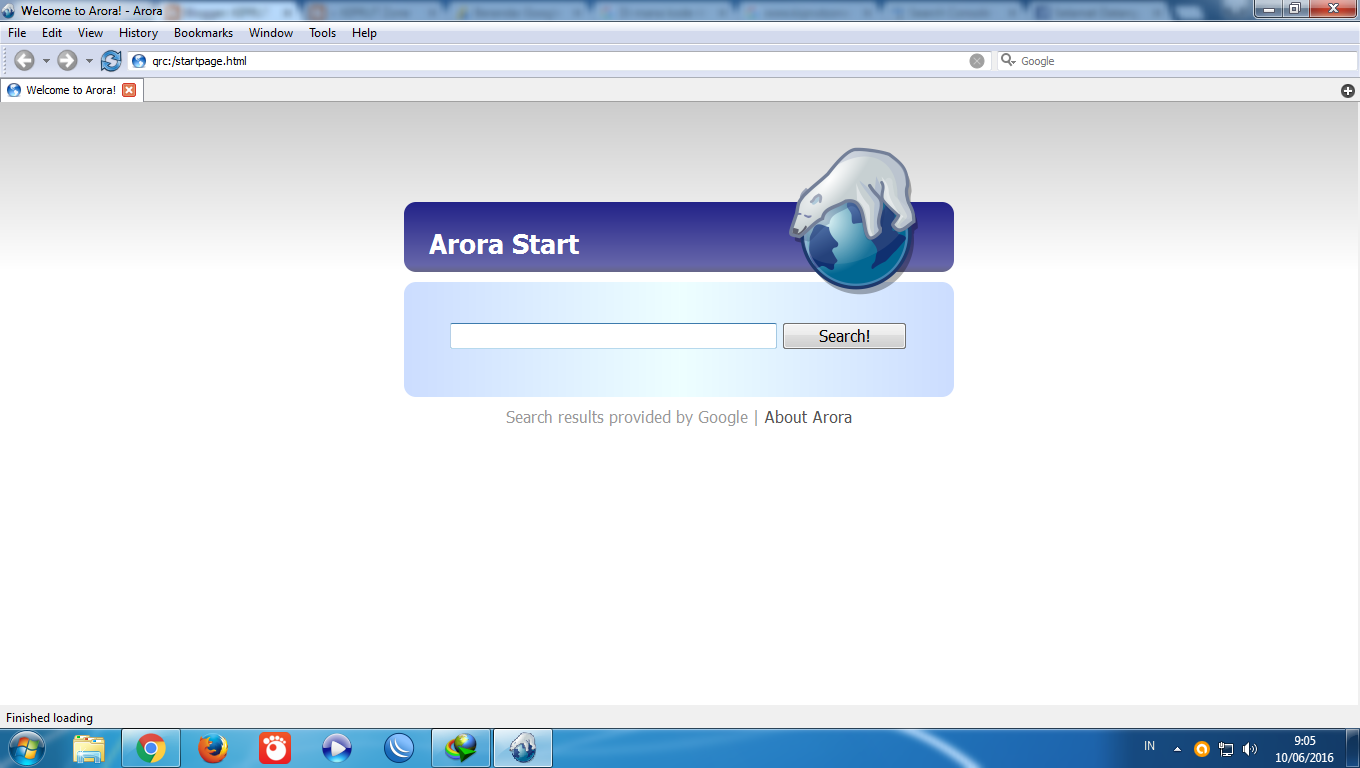Clear the address bar using the X icon
Image resolution: width=1360 pixels, height=768 pixels.
coord(977,60)
